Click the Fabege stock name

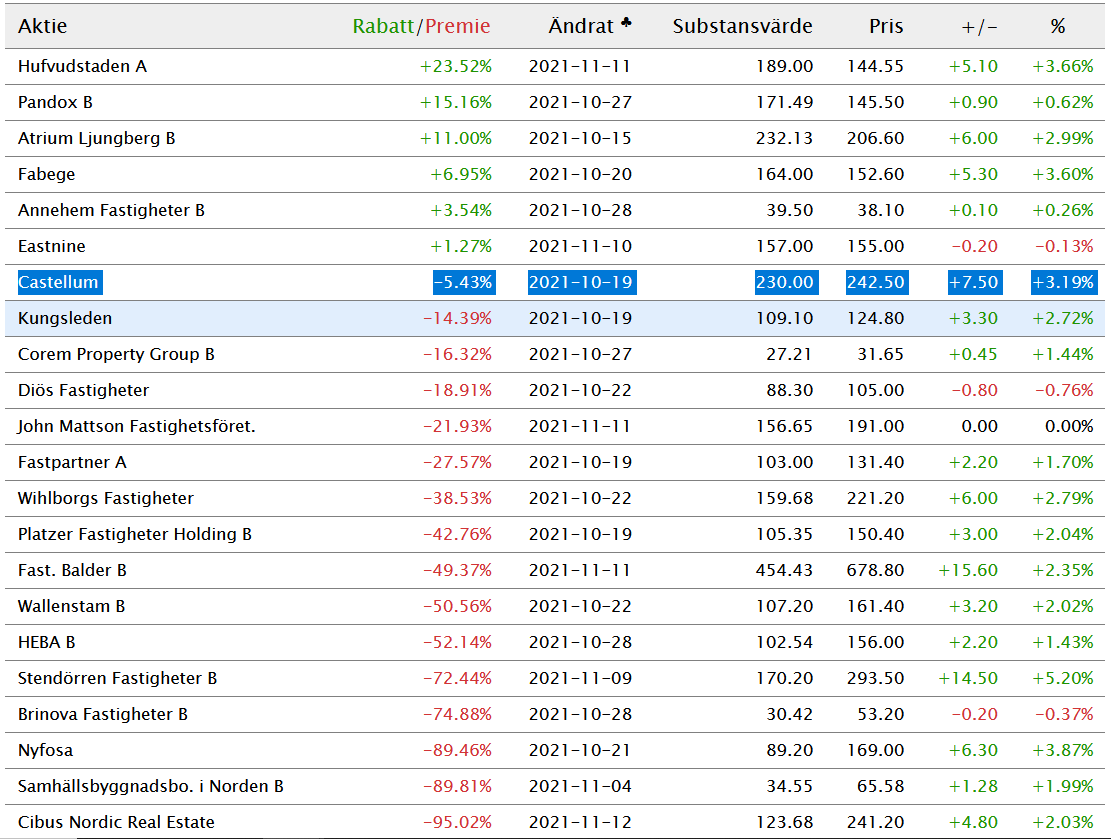(46, 174)
